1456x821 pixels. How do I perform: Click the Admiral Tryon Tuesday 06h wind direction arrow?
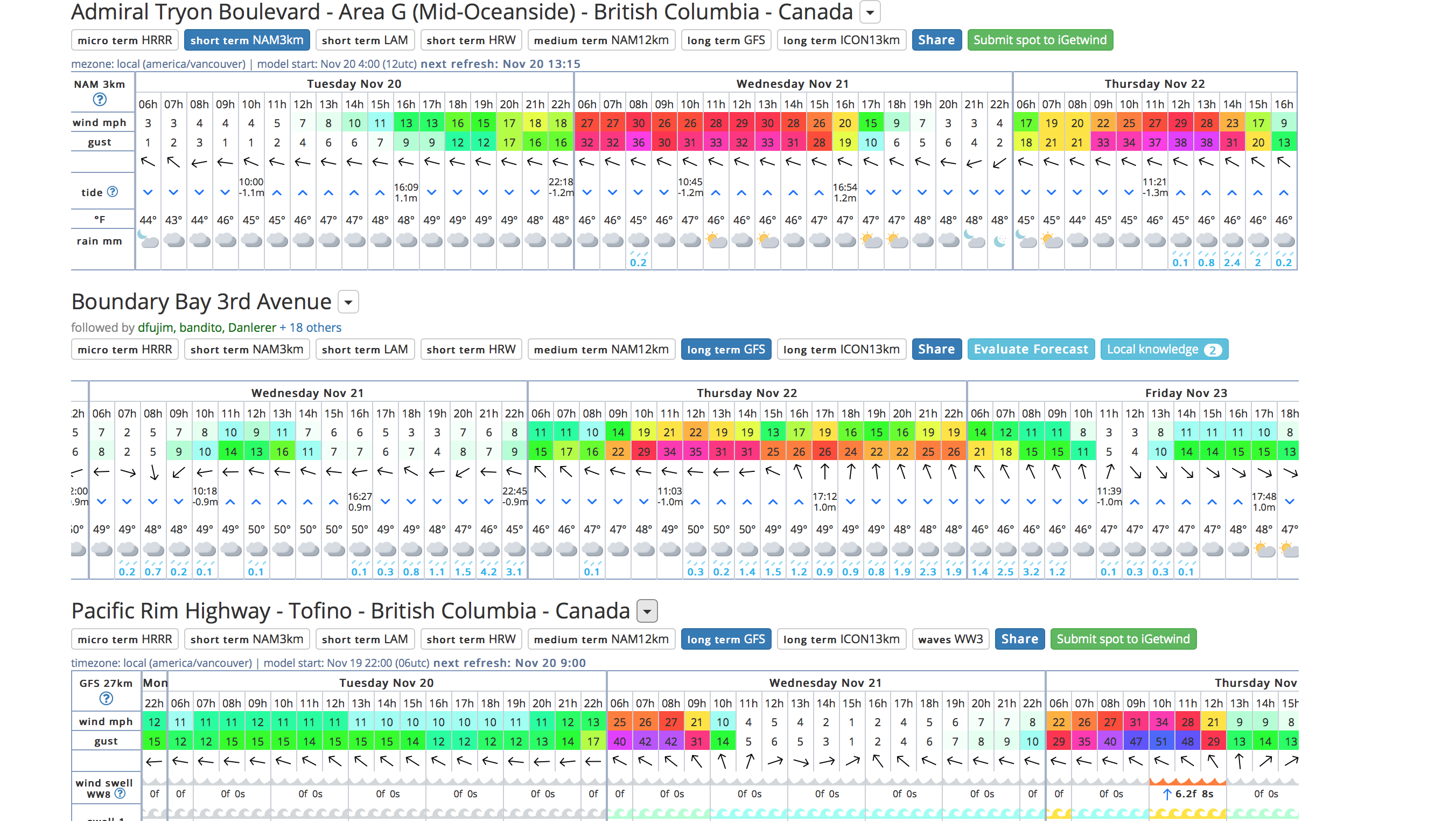[x=148, y=162]
